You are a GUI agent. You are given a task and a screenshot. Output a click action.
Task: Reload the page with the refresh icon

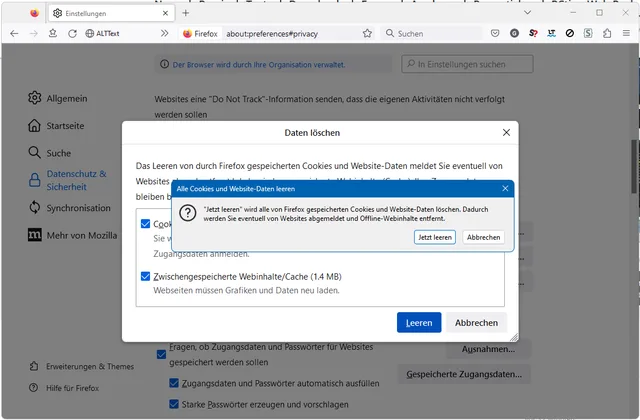pyautogui.click(x=72, y=33)
